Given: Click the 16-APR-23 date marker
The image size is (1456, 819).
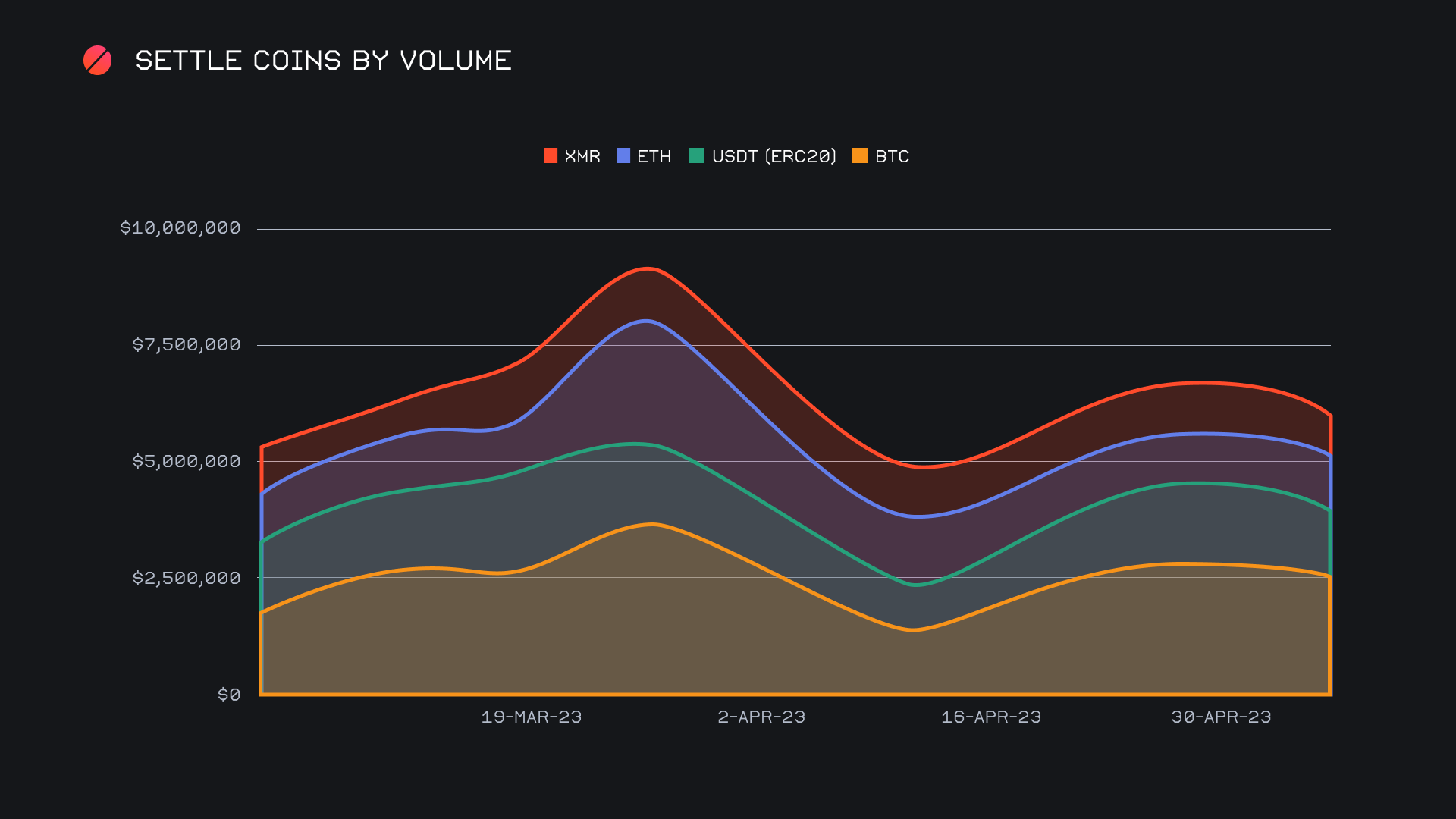Looking at the screenshot, I should [991, 717].
